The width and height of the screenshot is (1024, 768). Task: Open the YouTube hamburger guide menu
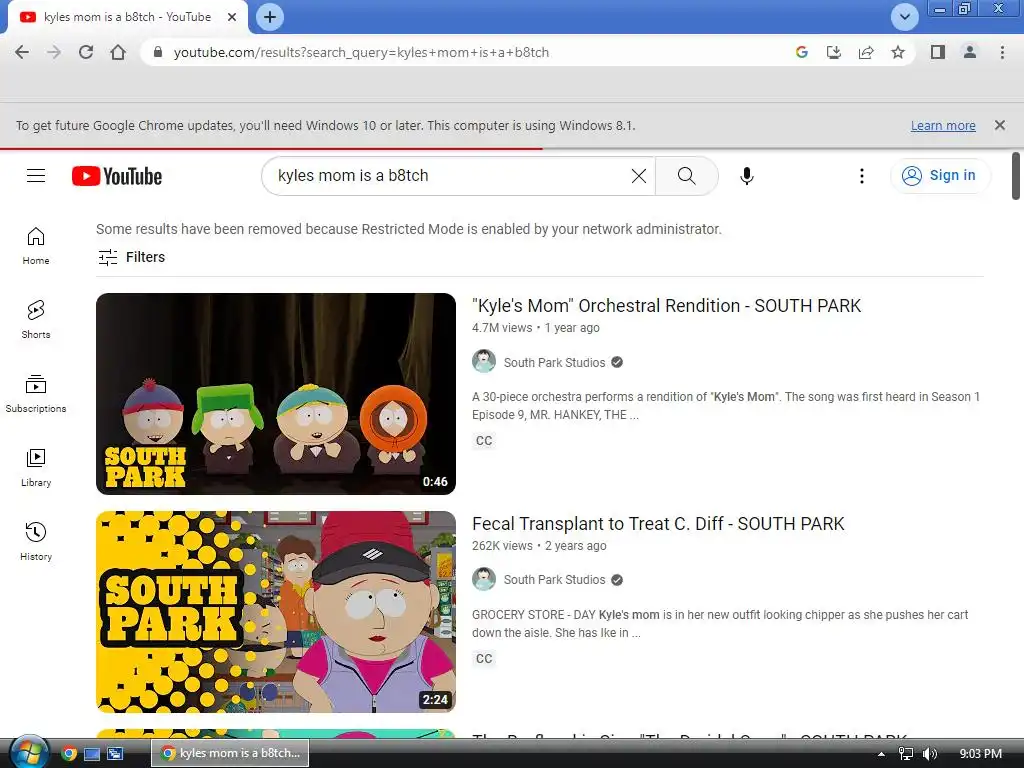click(36, 176)
